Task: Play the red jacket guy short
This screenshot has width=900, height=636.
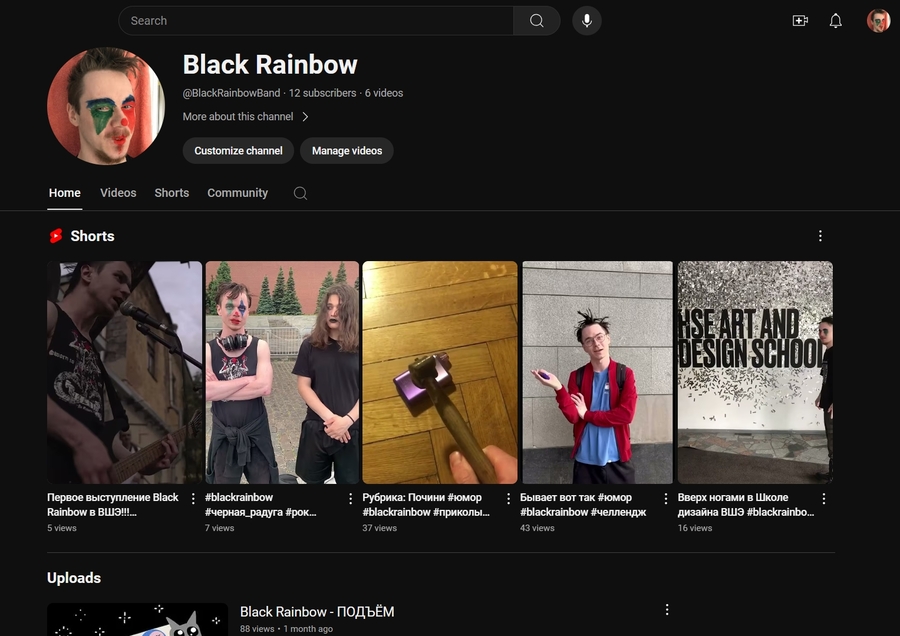Action: [x=597, y=372]
